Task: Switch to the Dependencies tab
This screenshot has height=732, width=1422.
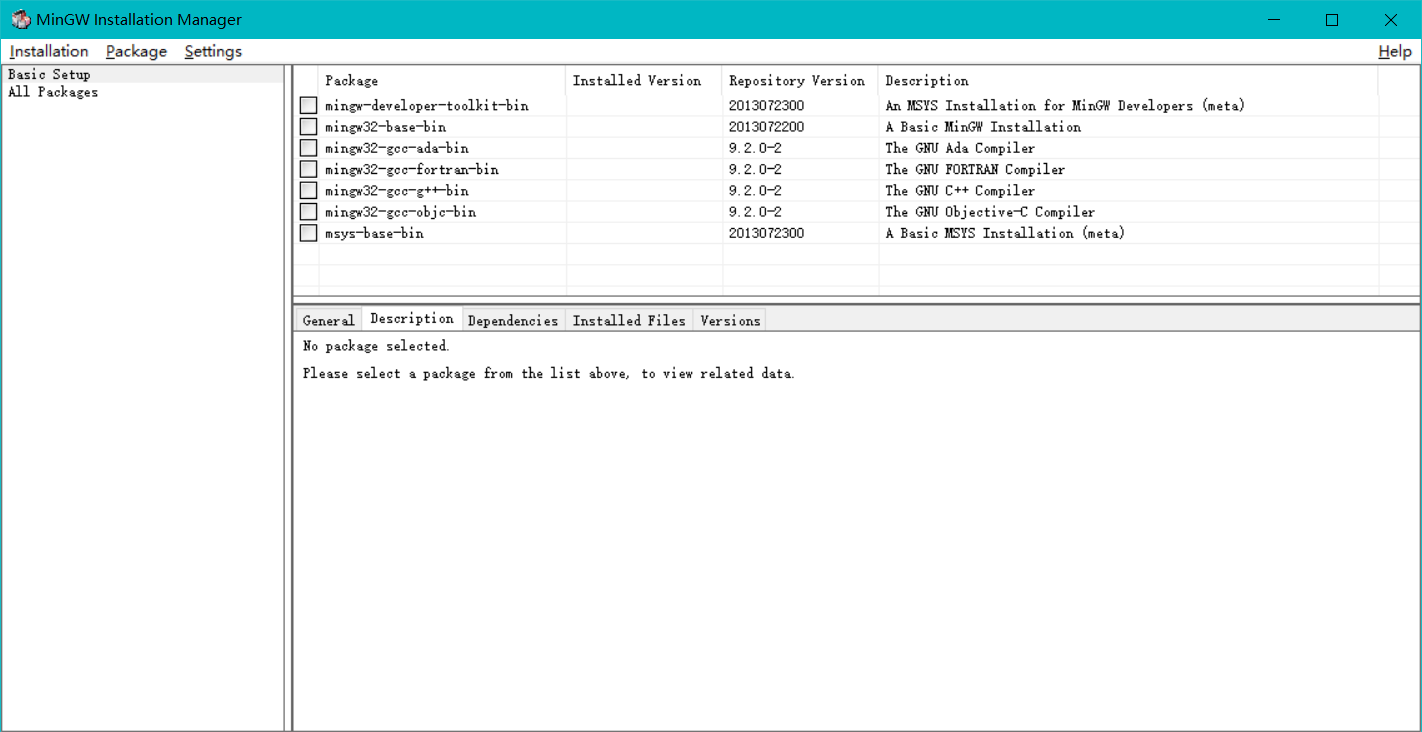Action: point(512,321)
